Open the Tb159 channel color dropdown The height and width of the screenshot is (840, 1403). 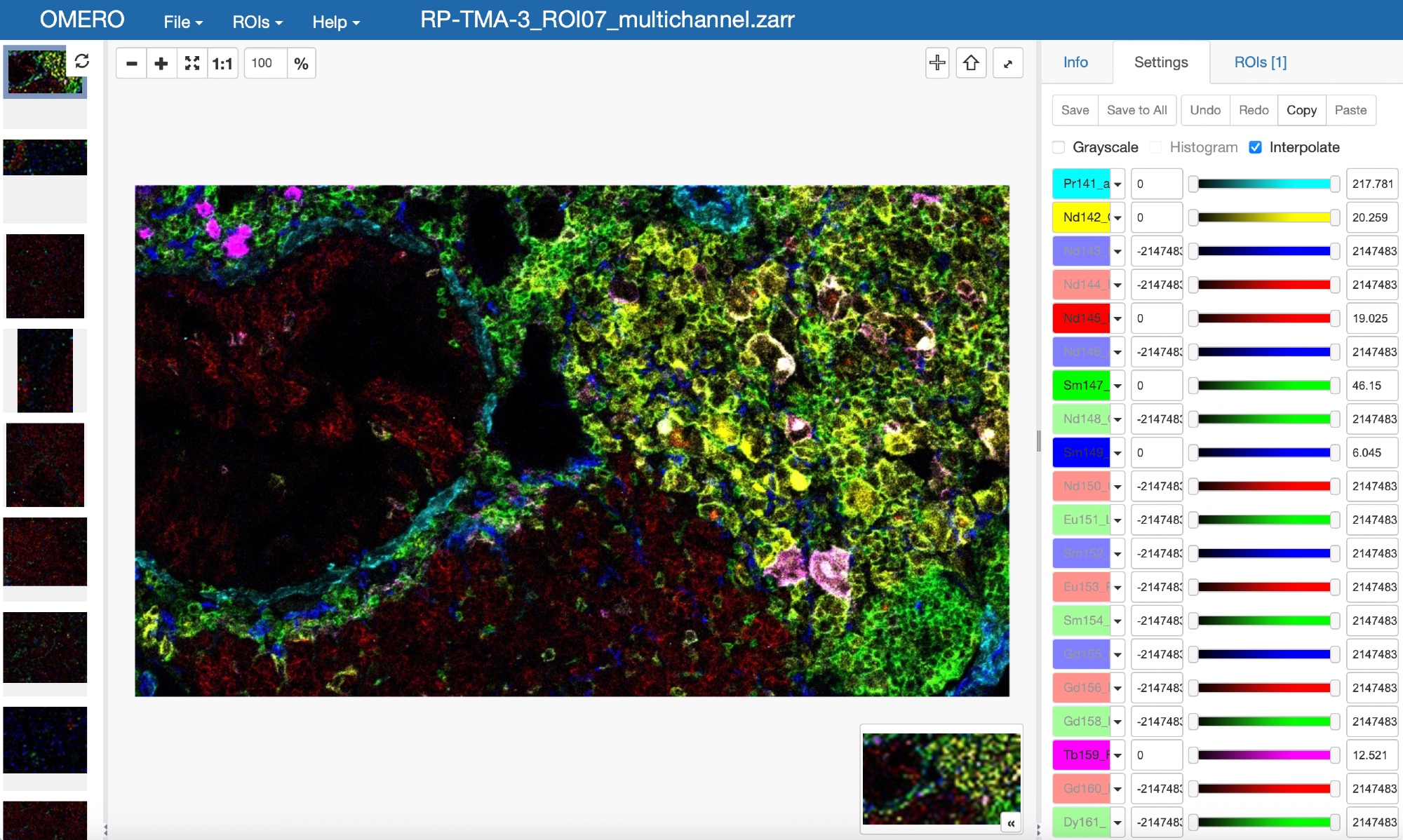pyautogui.click(x=1117, y=755)
